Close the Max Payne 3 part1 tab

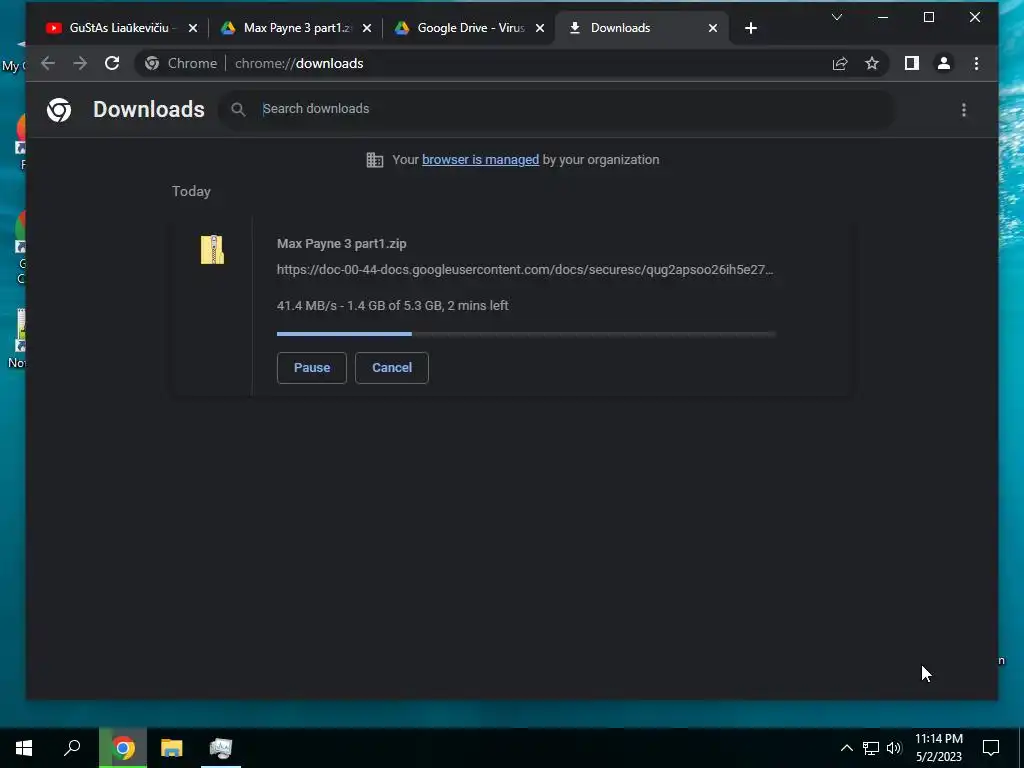click(367, 28)
